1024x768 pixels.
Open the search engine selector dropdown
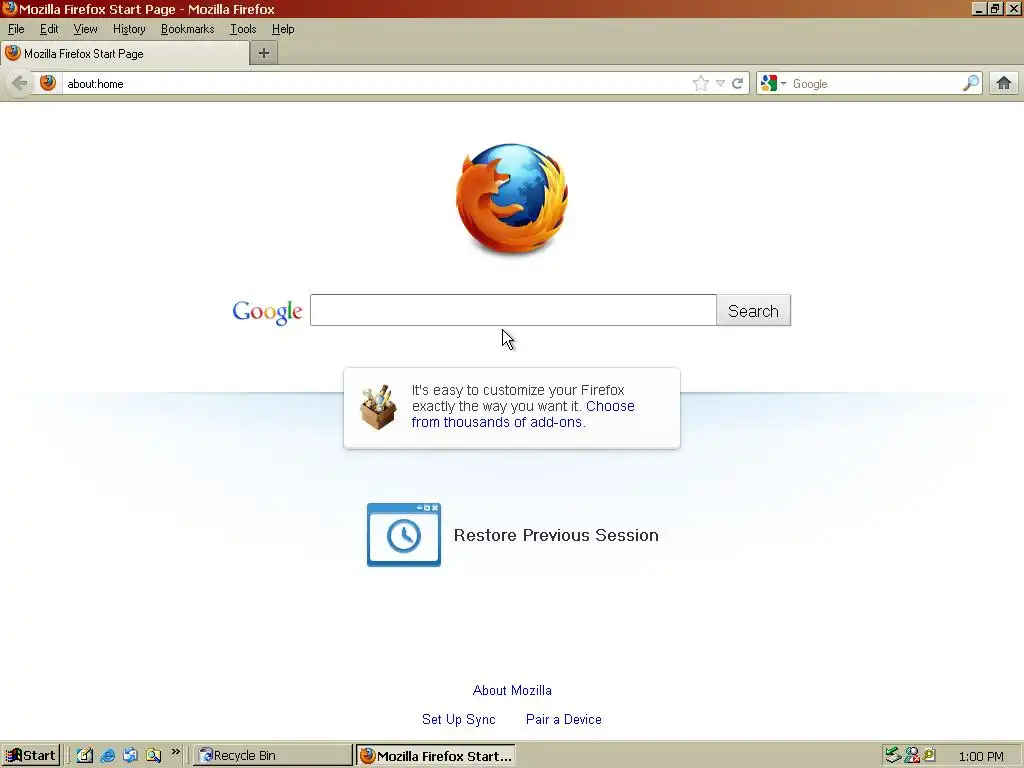(x=773, y=84)
